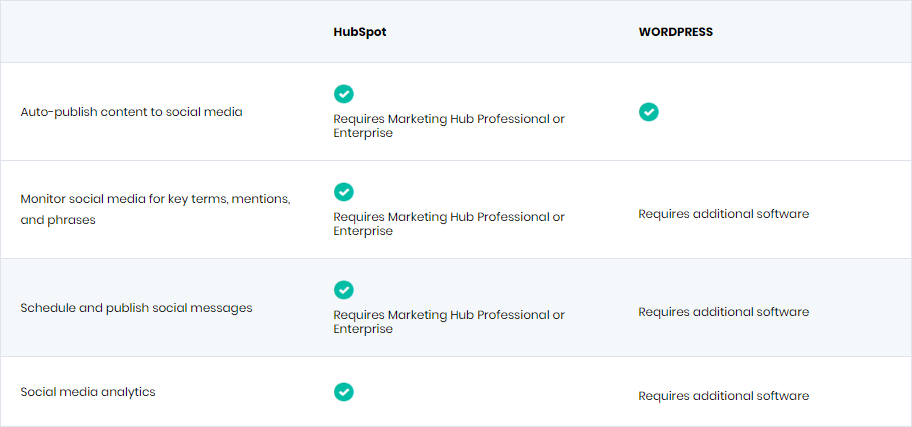Select the WORDPRESS column header
Screen dimensions: 912x427
675,32
